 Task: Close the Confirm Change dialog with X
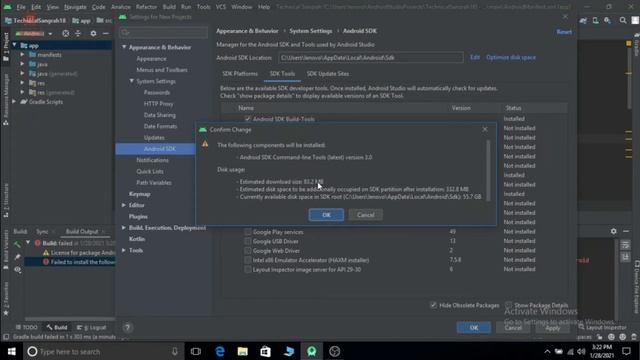click(x=484, y=129)
